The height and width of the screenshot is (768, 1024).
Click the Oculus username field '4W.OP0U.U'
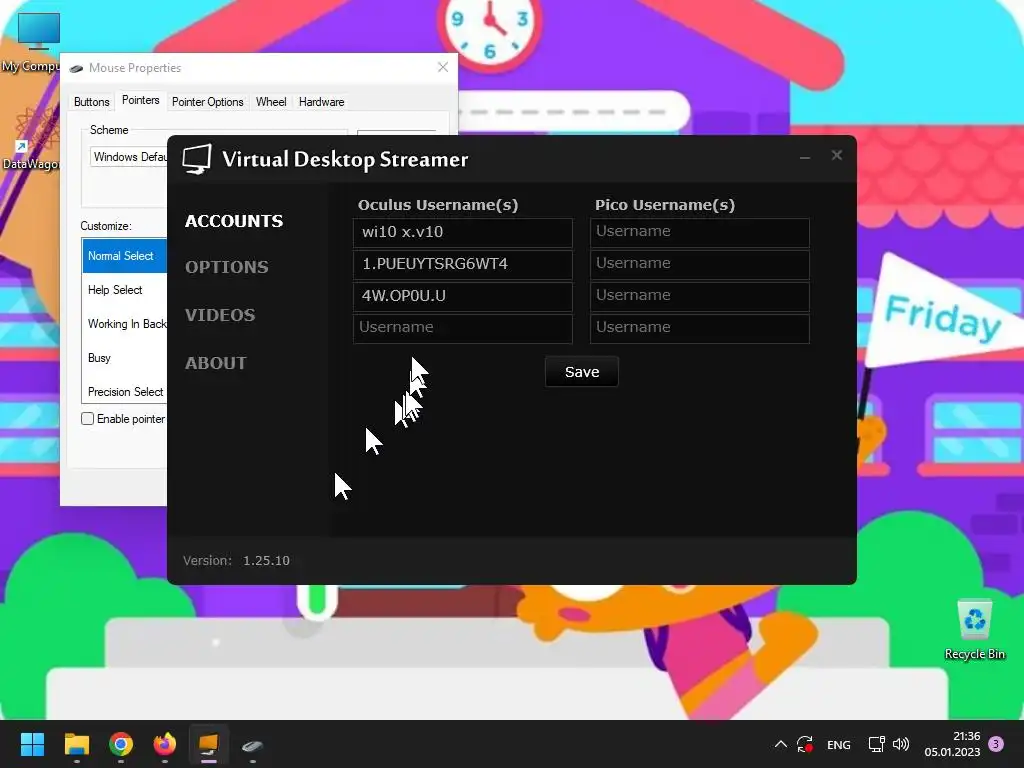(462, 296)
